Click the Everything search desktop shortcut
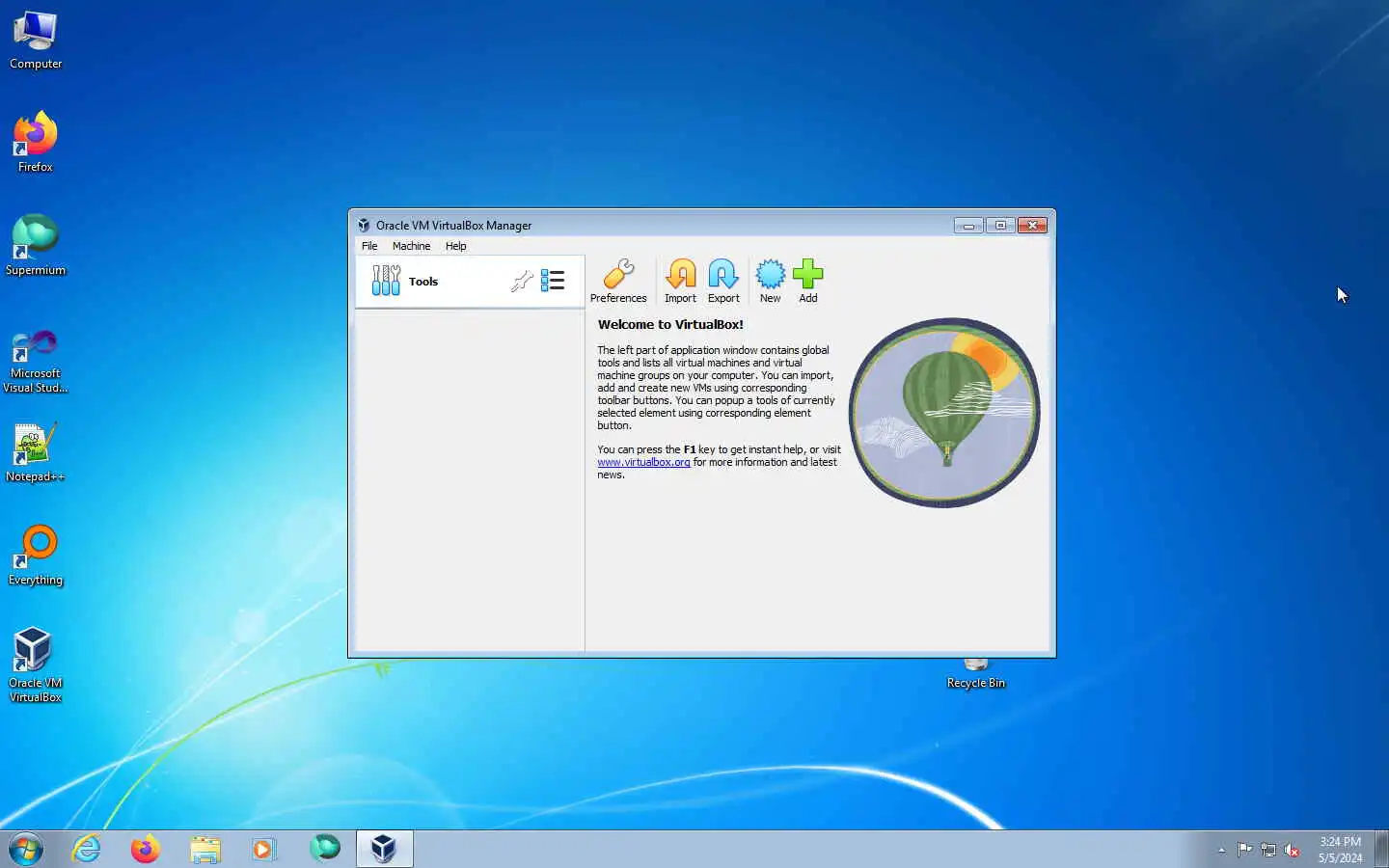The height and width of the screenshot is (868, 1389). click(x=36, y=556)
